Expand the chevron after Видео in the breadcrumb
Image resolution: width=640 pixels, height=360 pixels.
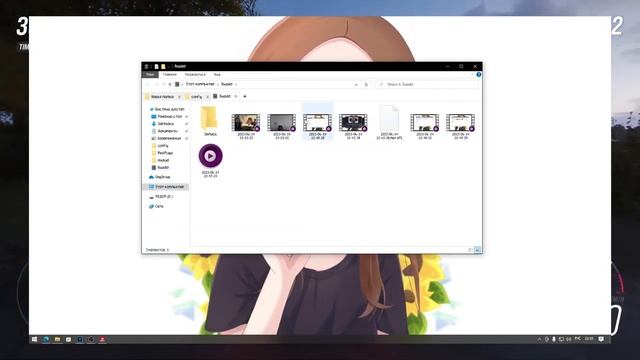[x=236, y=84]
